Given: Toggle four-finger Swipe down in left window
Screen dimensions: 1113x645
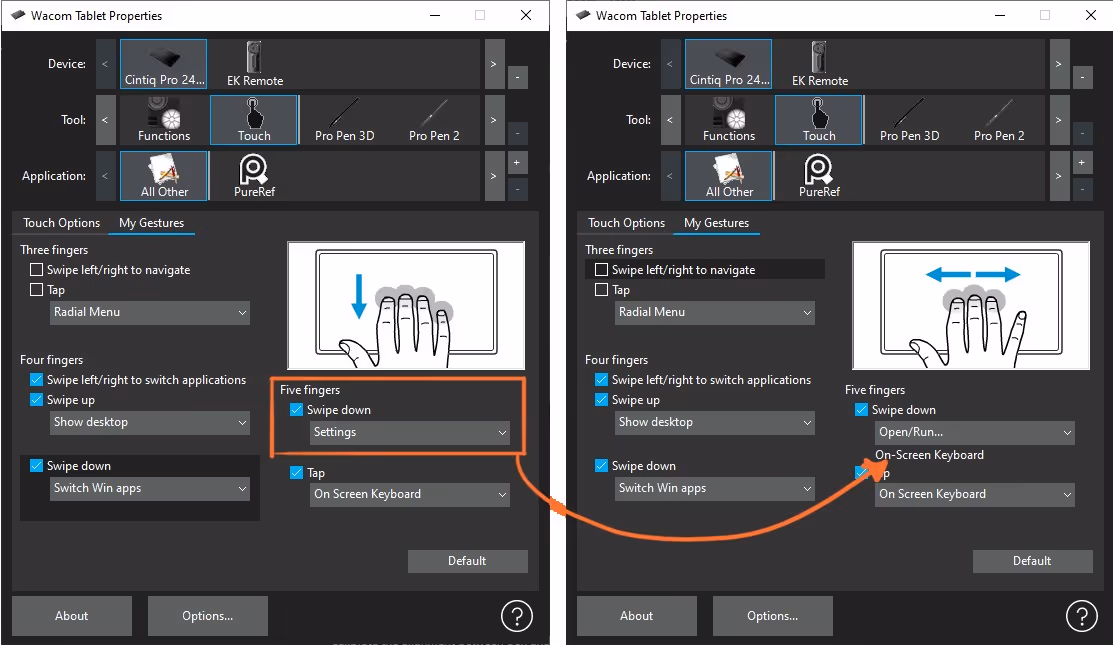Looking at the screenshot, I should [x=36, y=465].
